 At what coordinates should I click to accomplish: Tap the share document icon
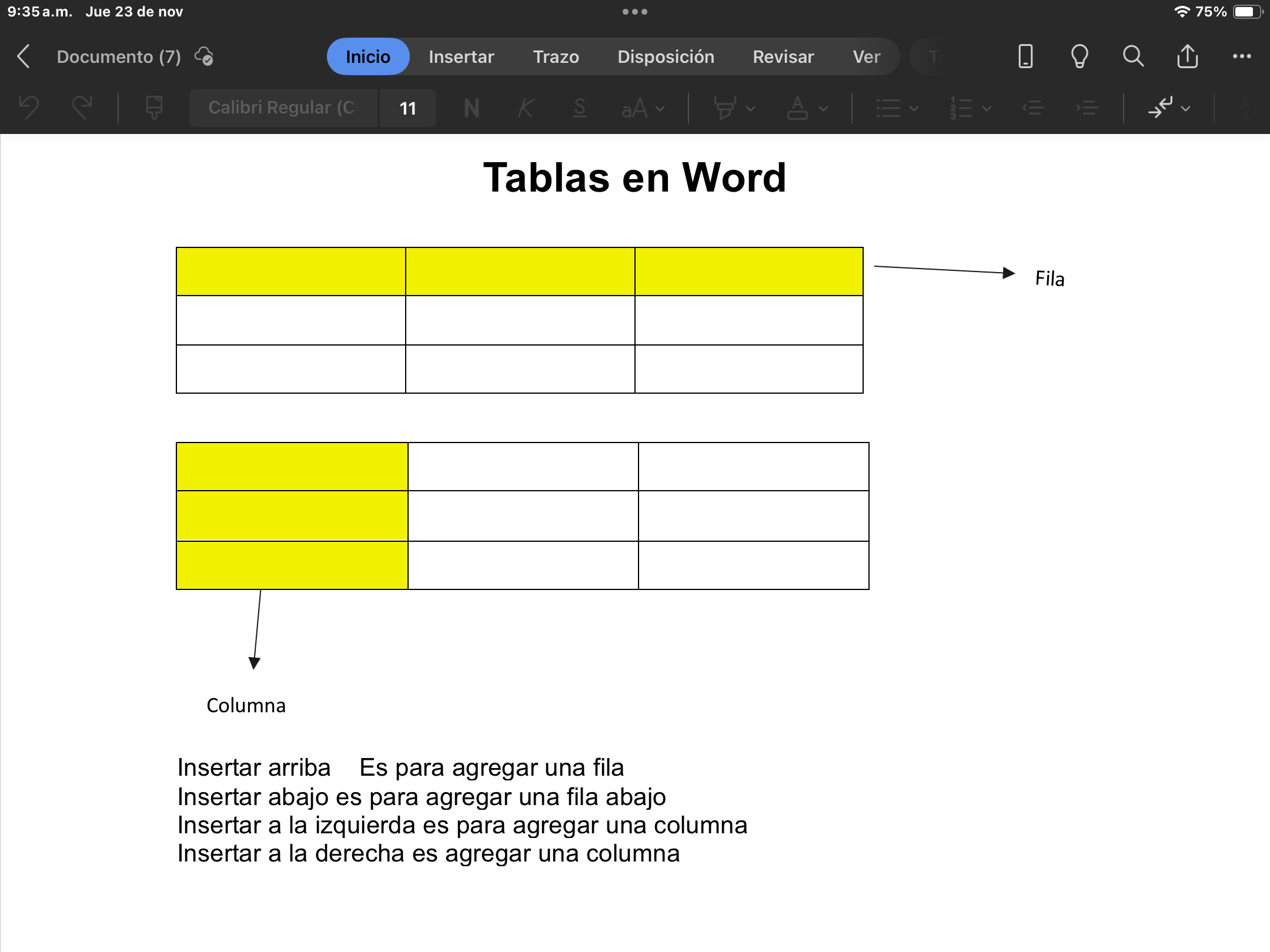1187,56
